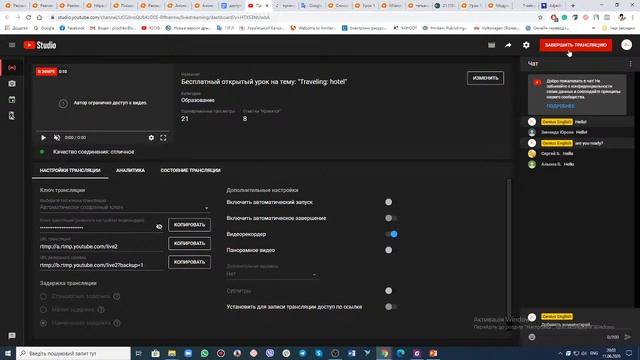The image size is (640, 360).
Task: Reload the page in Chrome
Action: pos(29,18)
